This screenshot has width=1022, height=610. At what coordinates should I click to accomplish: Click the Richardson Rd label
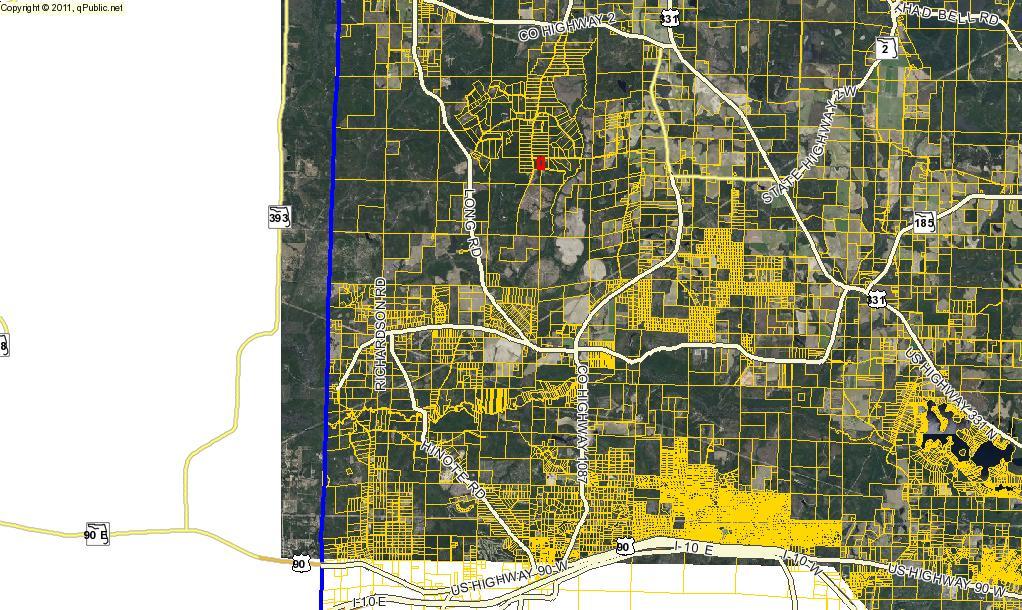[380, 333]
